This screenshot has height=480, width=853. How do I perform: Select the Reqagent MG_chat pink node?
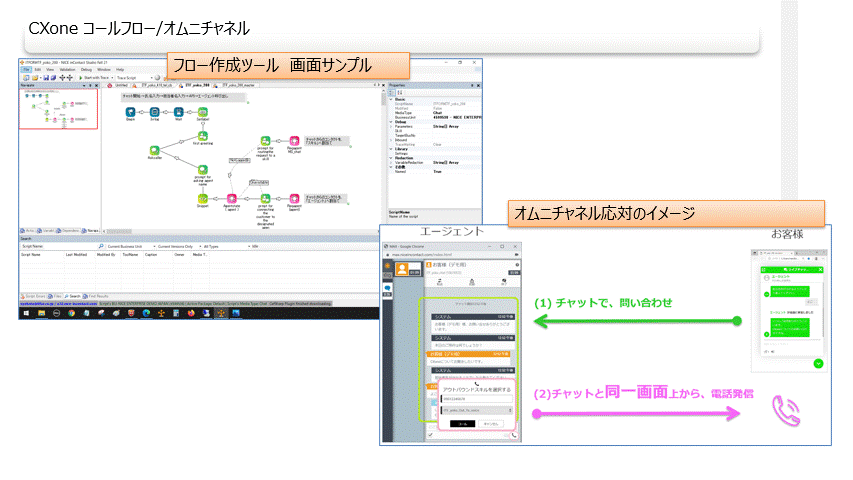pyautogui.click(x=294, y=142)
